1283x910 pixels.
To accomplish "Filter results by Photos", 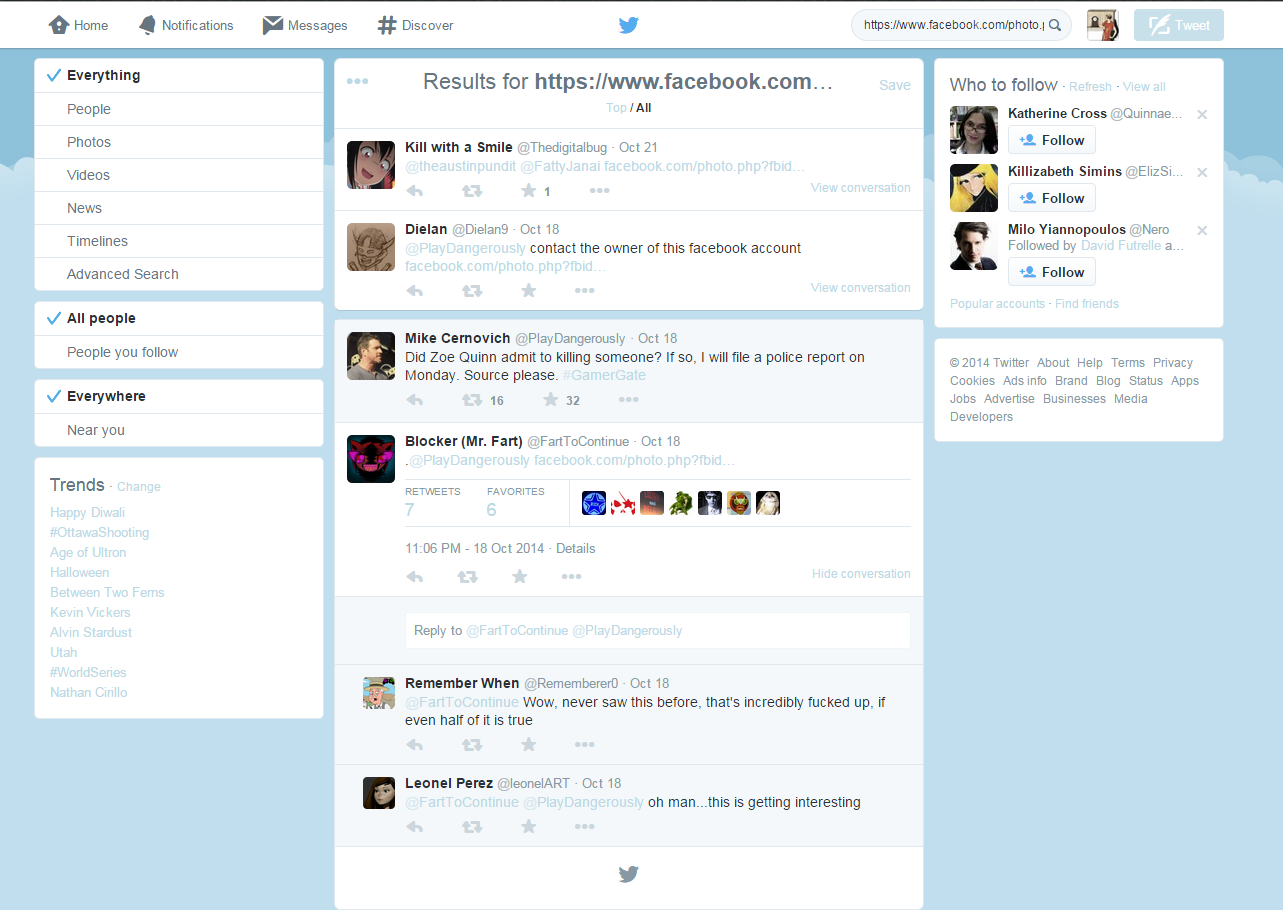I will click(89, 142).
